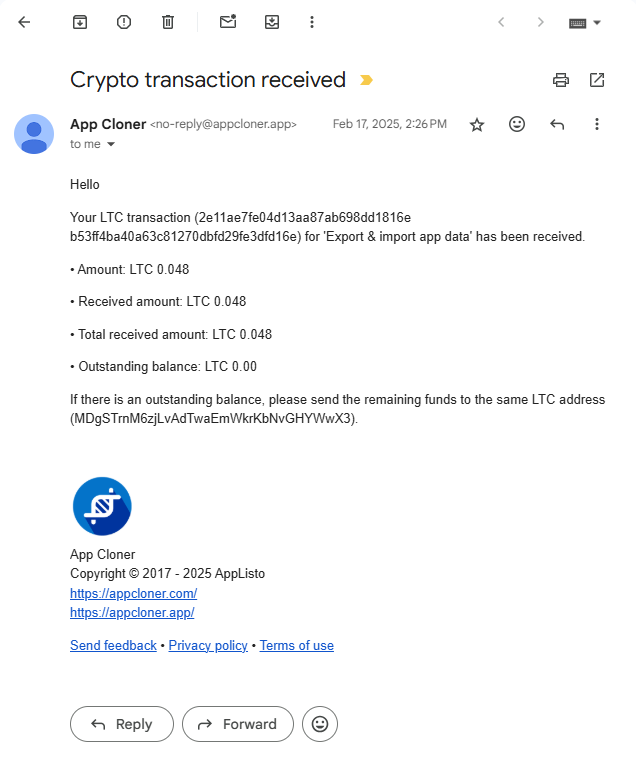
Task: Go back to the inbox
Action: coord(25,22)
